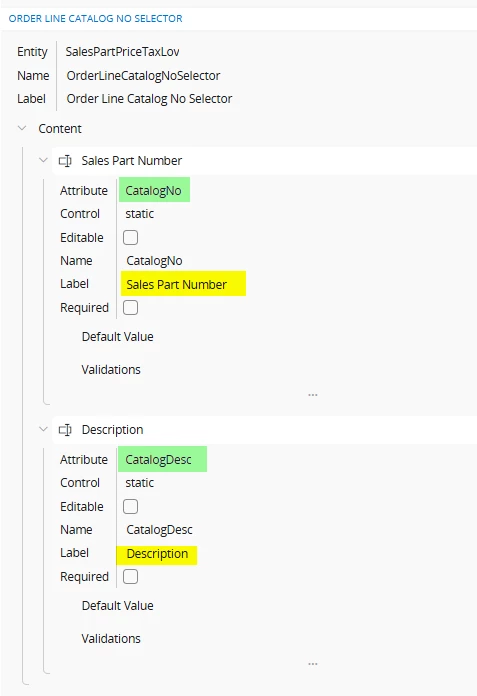Toggle Editable checkbox for CatalogNo

(130, 237)
